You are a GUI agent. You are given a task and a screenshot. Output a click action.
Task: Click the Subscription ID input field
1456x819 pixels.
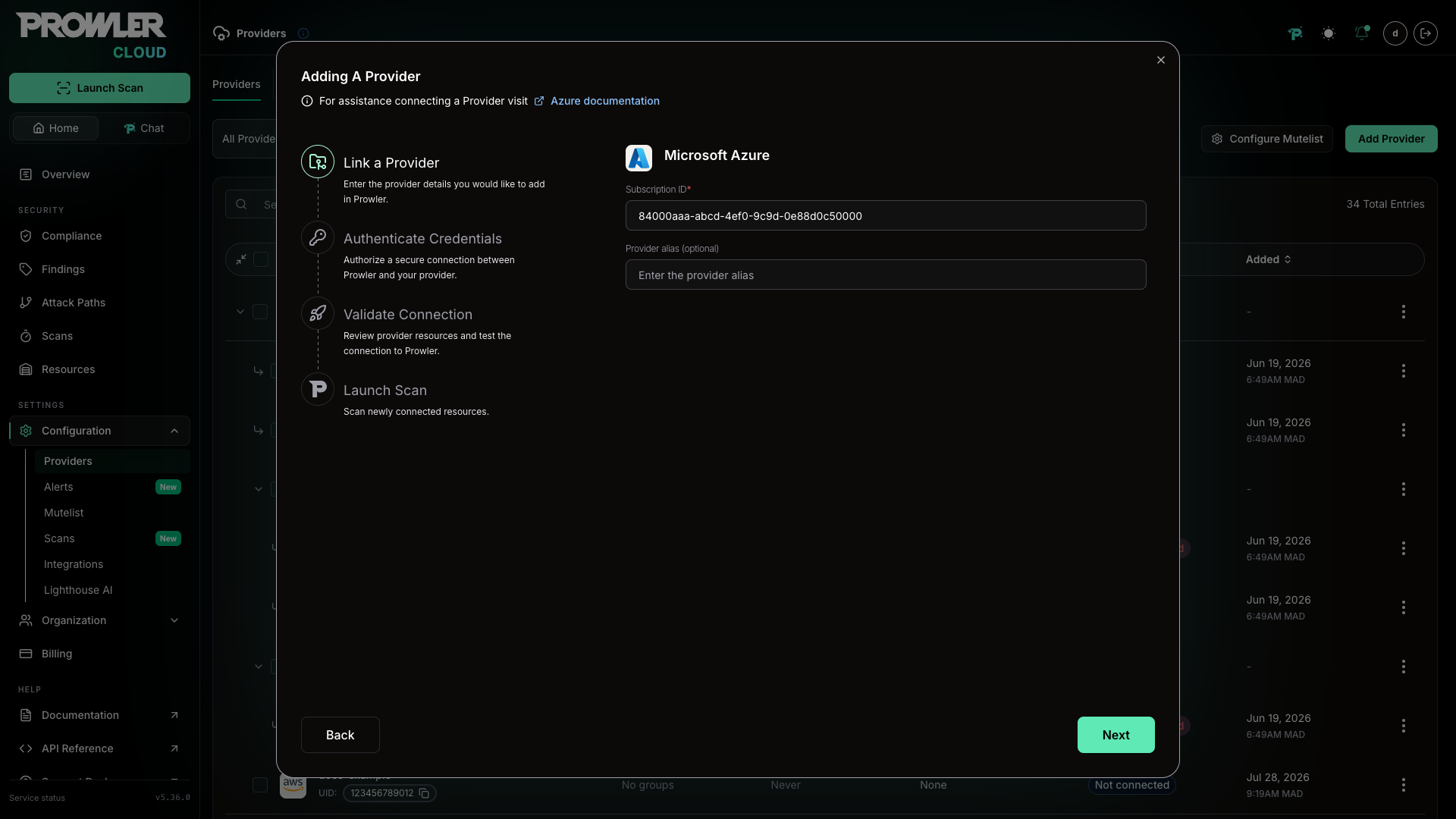click(885, 215)
